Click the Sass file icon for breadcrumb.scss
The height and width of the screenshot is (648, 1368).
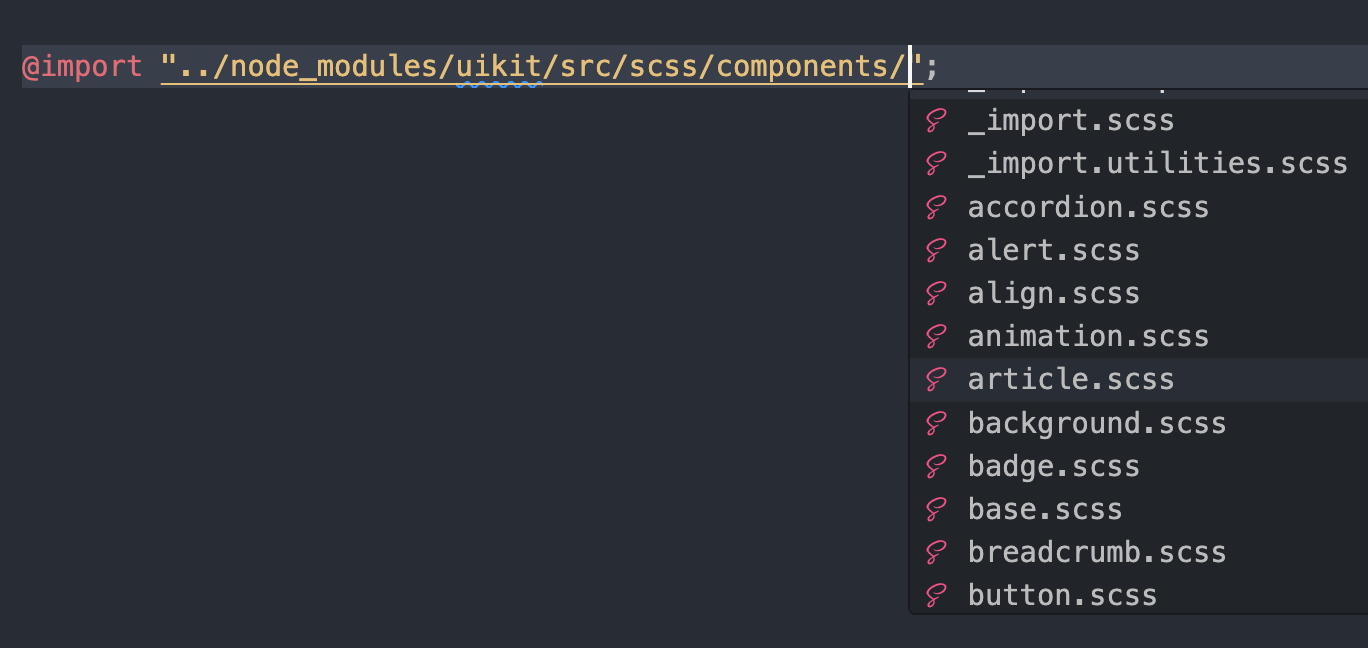coord(936,553)
